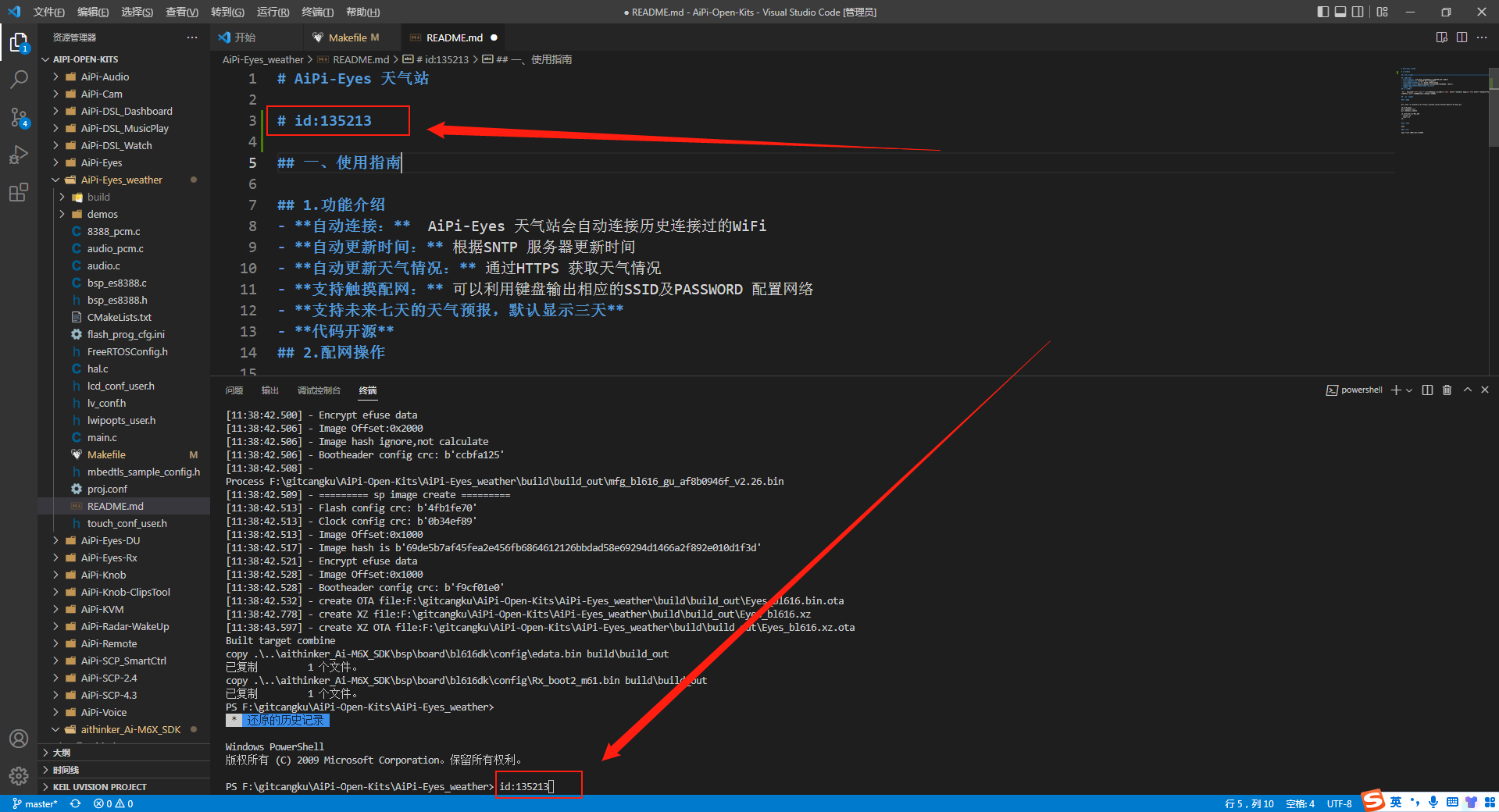Expand the demos folder
Screen dimensions: 1499x812
102,214
